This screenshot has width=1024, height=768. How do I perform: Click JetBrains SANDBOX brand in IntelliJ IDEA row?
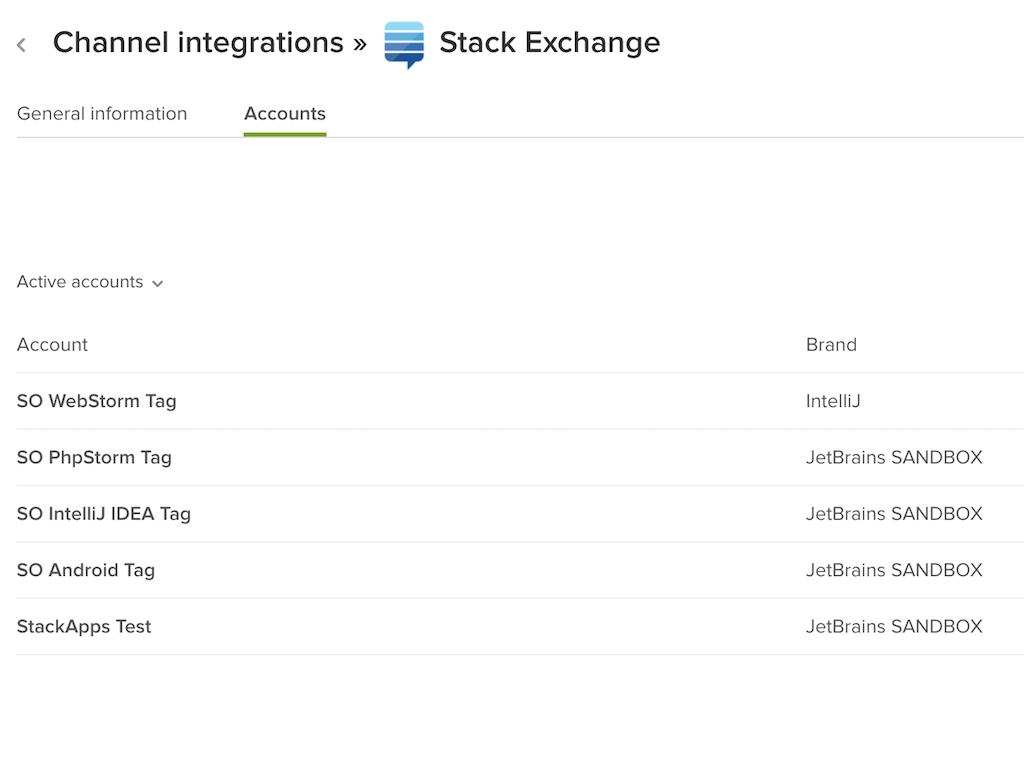click(894, 514)
